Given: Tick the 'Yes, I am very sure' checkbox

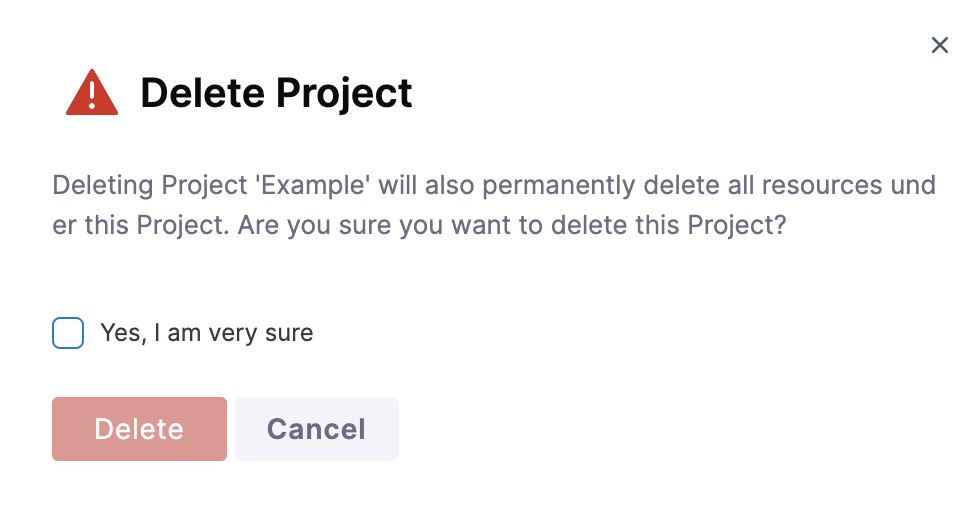Looking at the screenshot, I should (x=68, y=333).
